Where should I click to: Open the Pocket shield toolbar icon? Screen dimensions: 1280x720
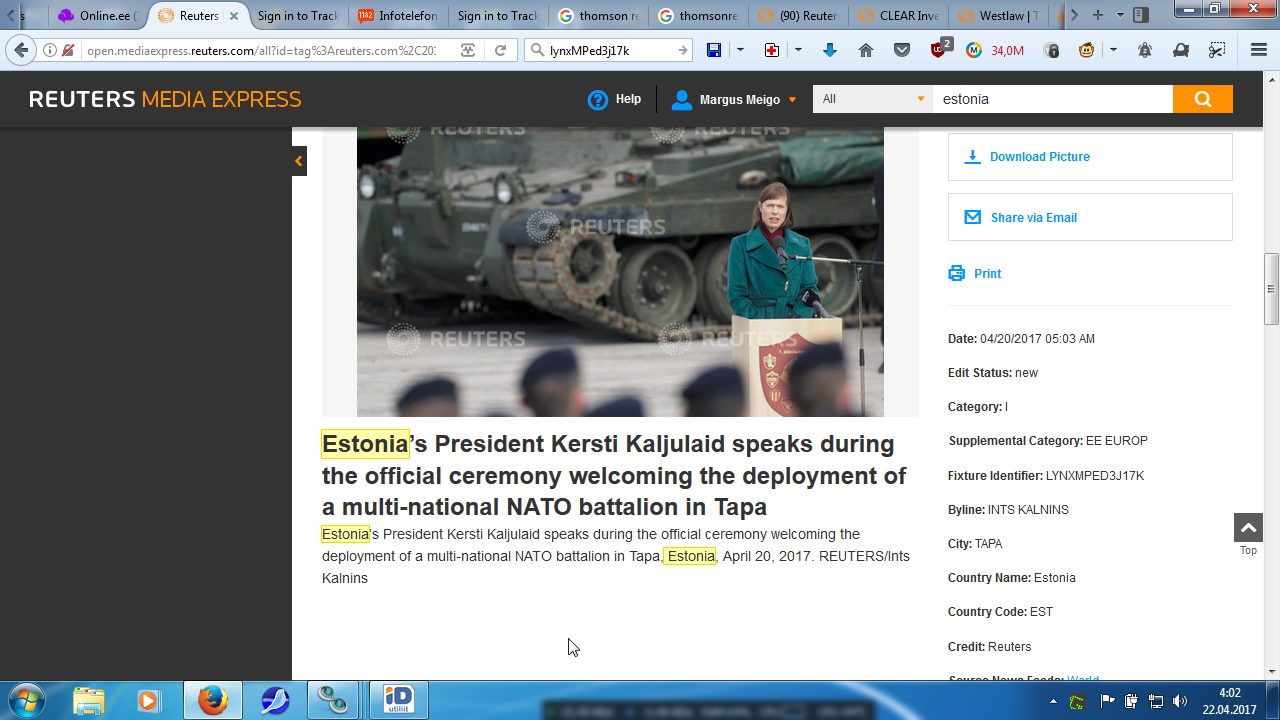902,50
